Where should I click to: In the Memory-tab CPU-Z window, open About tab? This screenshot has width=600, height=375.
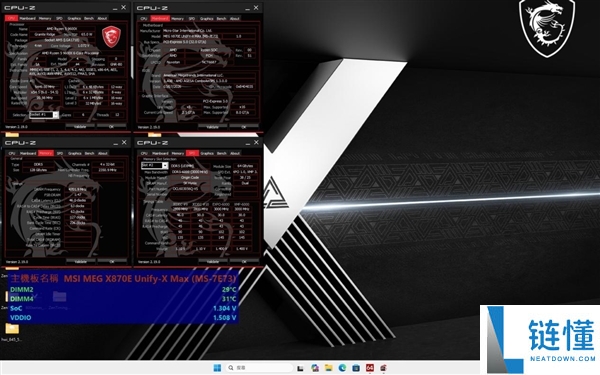click(x=103, y=153)
